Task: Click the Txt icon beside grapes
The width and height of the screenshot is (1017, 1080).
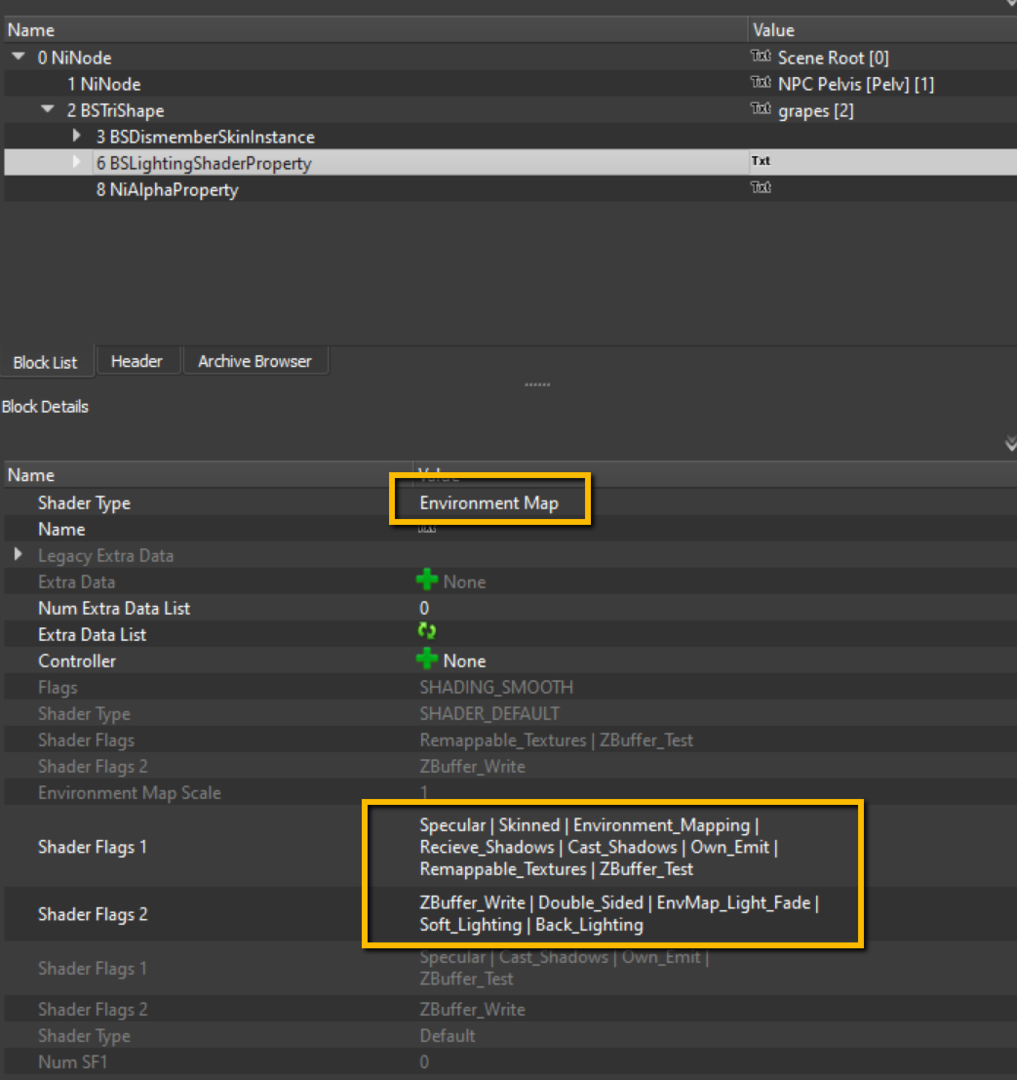Action: tap(761, 109)
